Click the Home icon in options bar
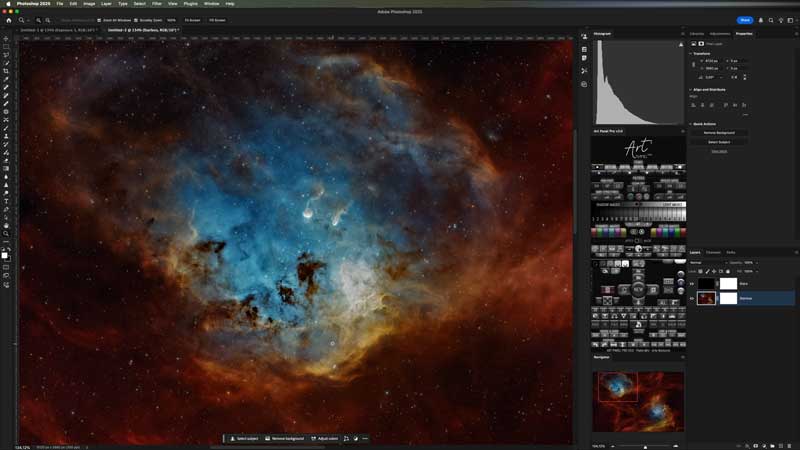The height and width of the screenshot is (450, 800). [x=7, y=20]
